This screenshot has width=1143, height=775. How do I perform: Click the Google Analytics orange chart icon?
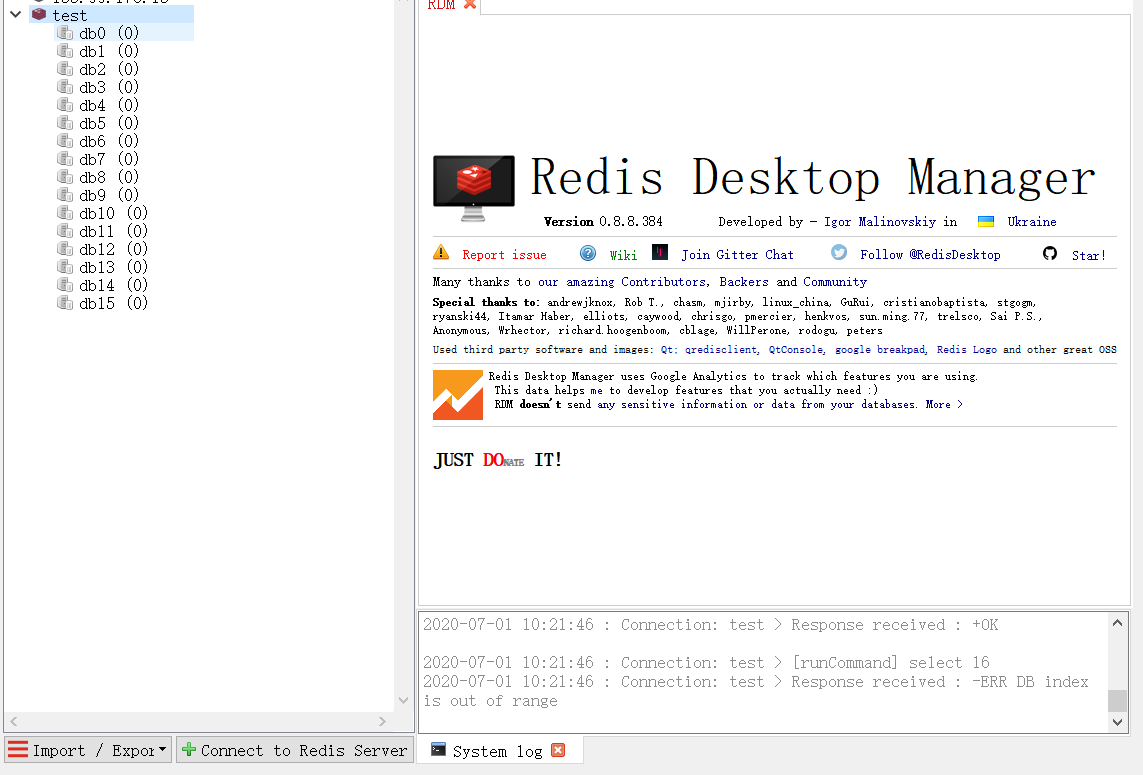coord(458,395)
